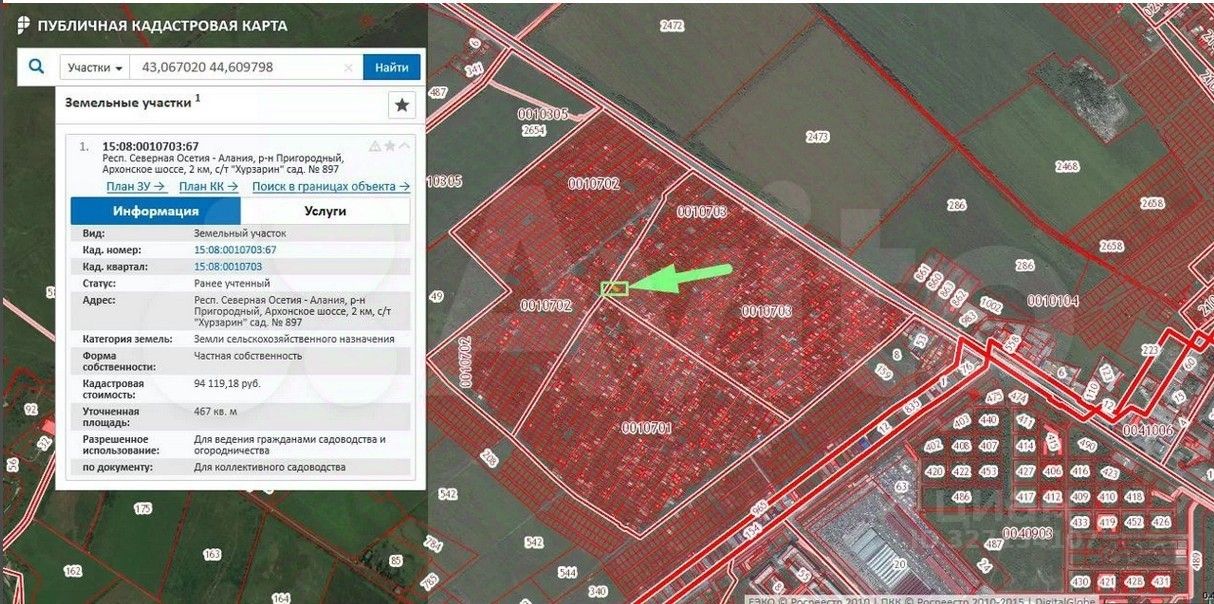The width and height of the screenshot is (1214, 604).
Task: Toggle the small star on parcel result
Action: [390, 146]
